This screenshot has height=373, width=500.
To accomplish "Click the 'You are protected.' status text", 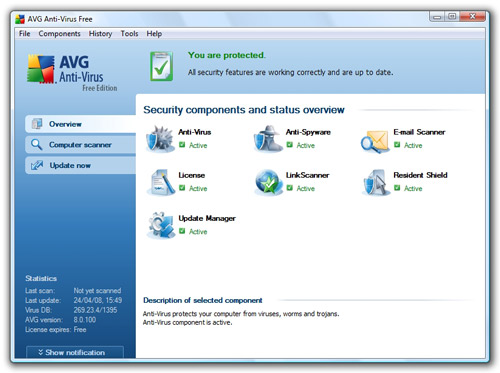I will 227,55.
